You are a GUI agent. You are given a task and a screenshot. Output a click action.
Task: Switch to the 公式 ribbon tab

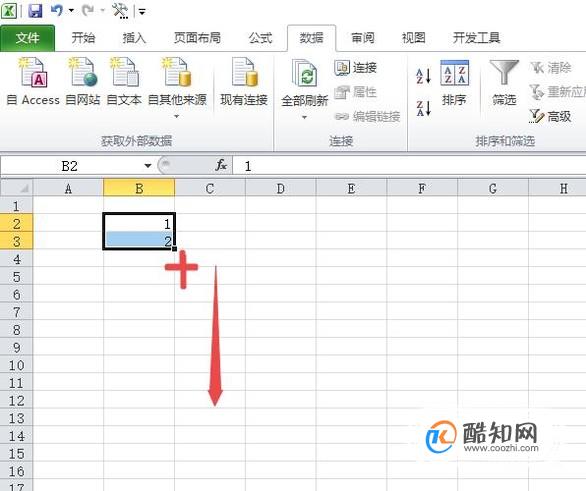[x=260, y=38]
